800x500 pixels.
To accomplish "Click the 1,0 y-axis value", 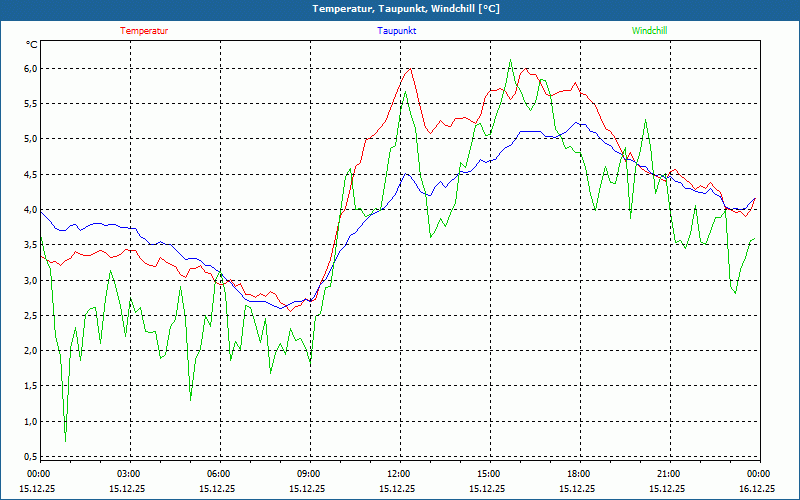I will point(31,421).
